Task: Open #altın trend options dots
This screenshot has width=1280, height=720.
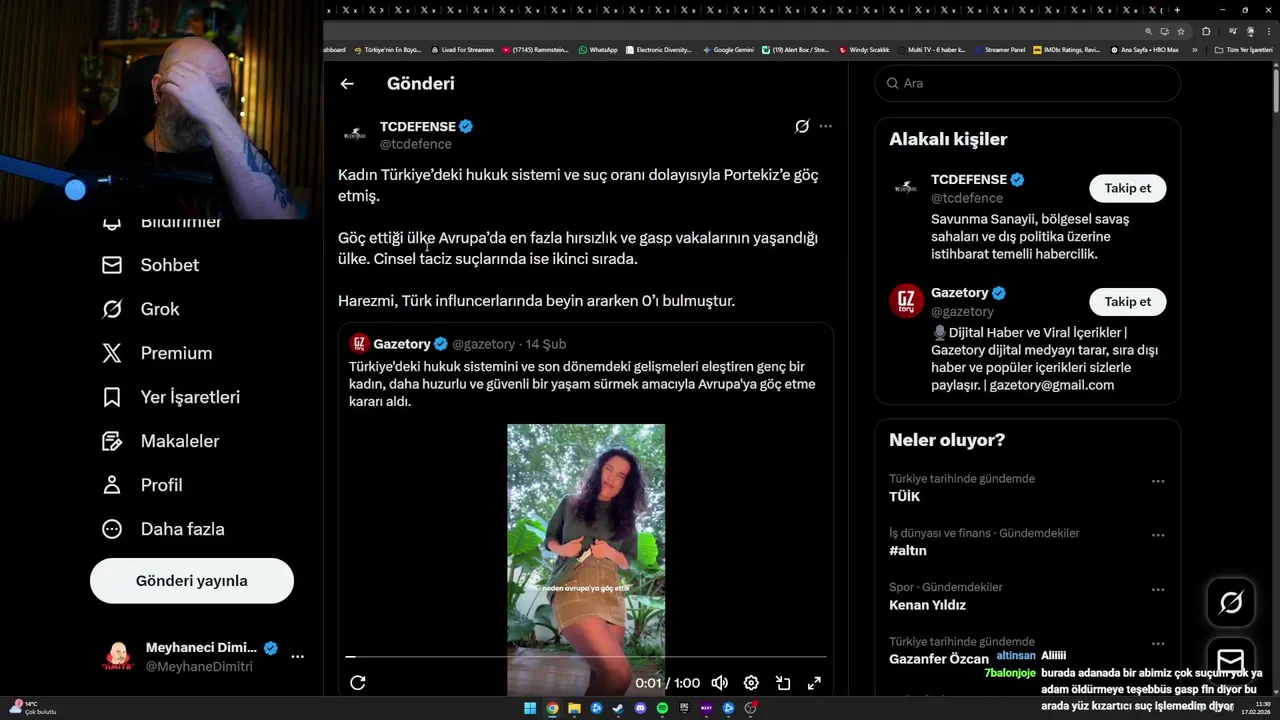Action: coord(1158,535)
